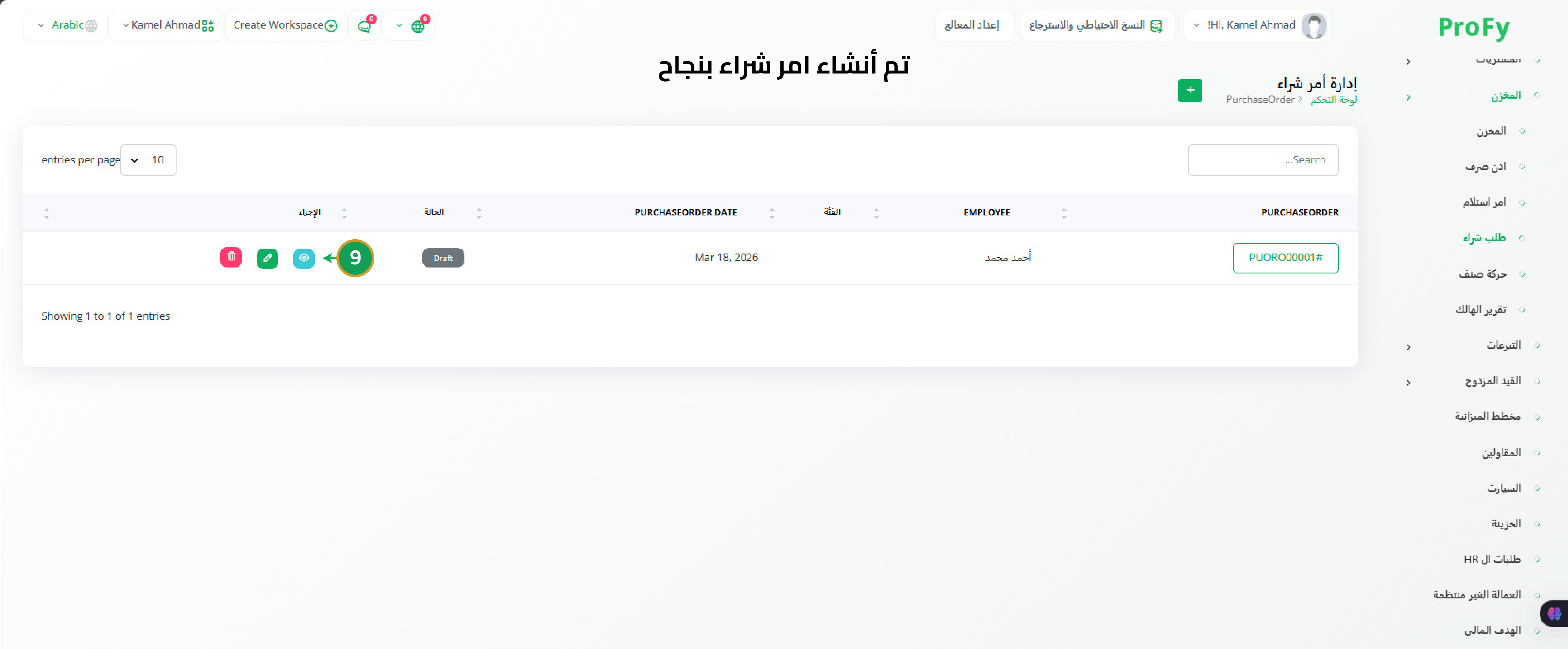Open الخزينة sidebar item
This screenshot has width=1568, height=649.
pyautogui.click(x=1506, y=524)
